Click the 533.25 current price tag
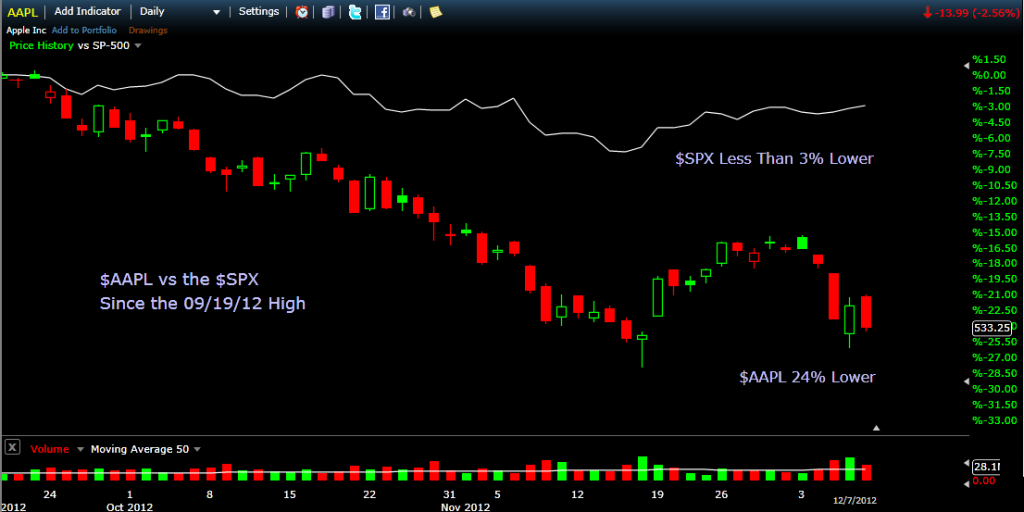 click(x=992, y=328)
